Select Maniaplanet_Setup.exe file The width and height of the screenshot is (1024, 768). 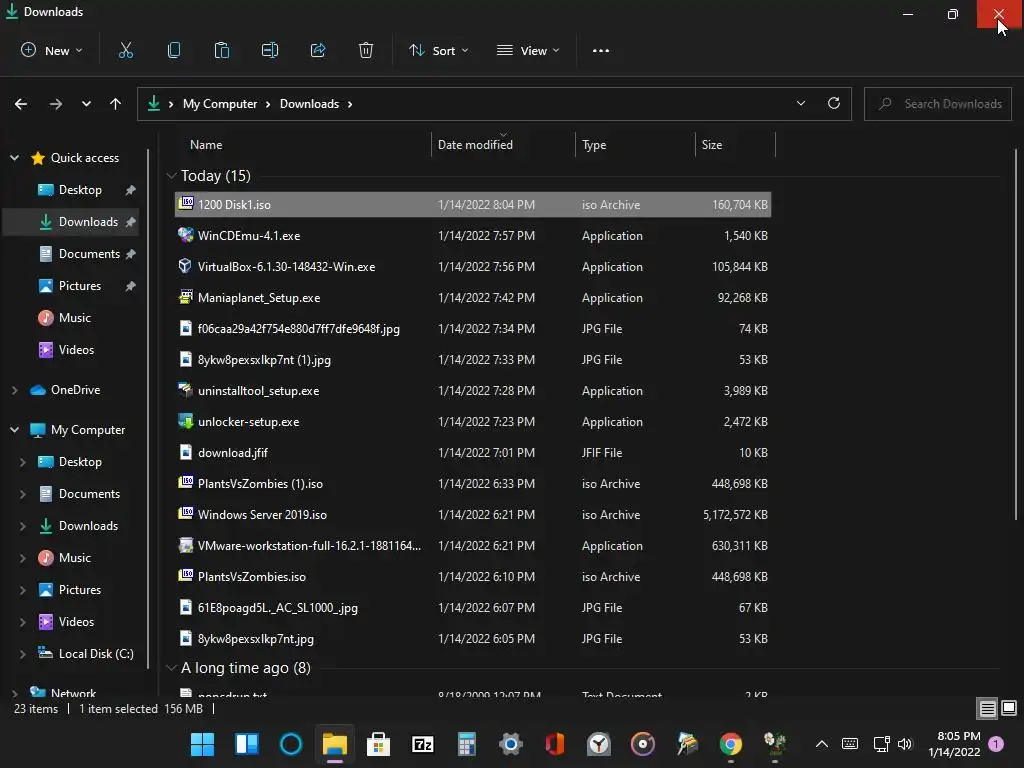[473, 298]
